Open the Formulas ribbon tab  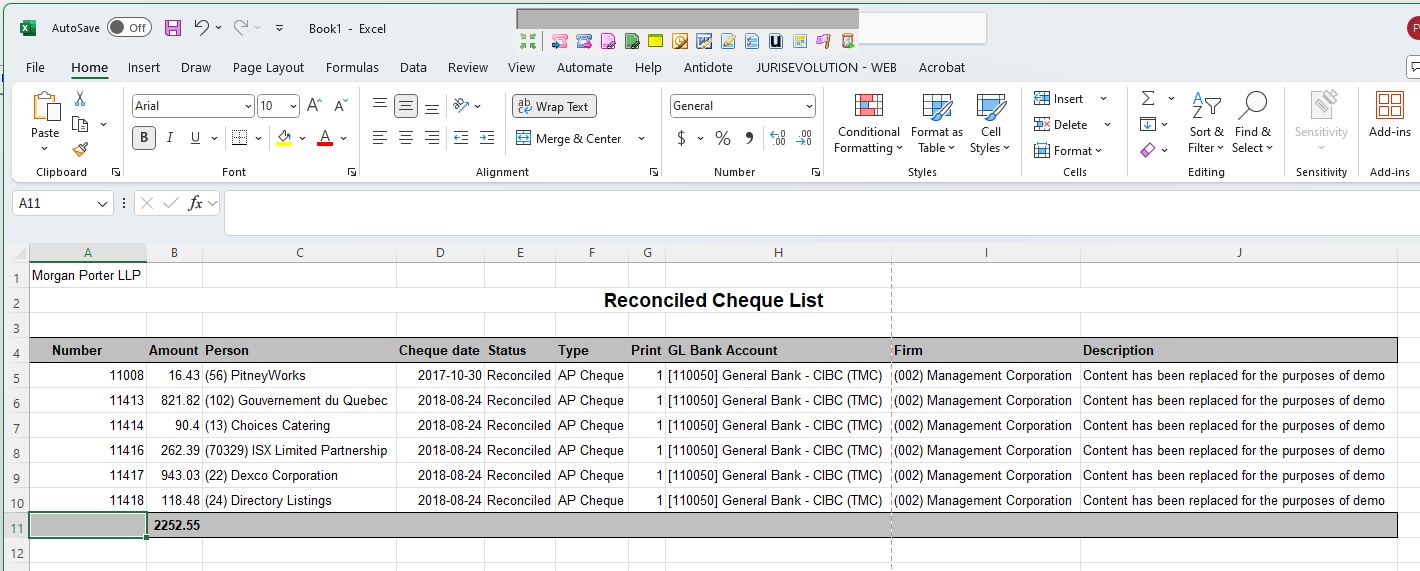click(x=352, y=68)
